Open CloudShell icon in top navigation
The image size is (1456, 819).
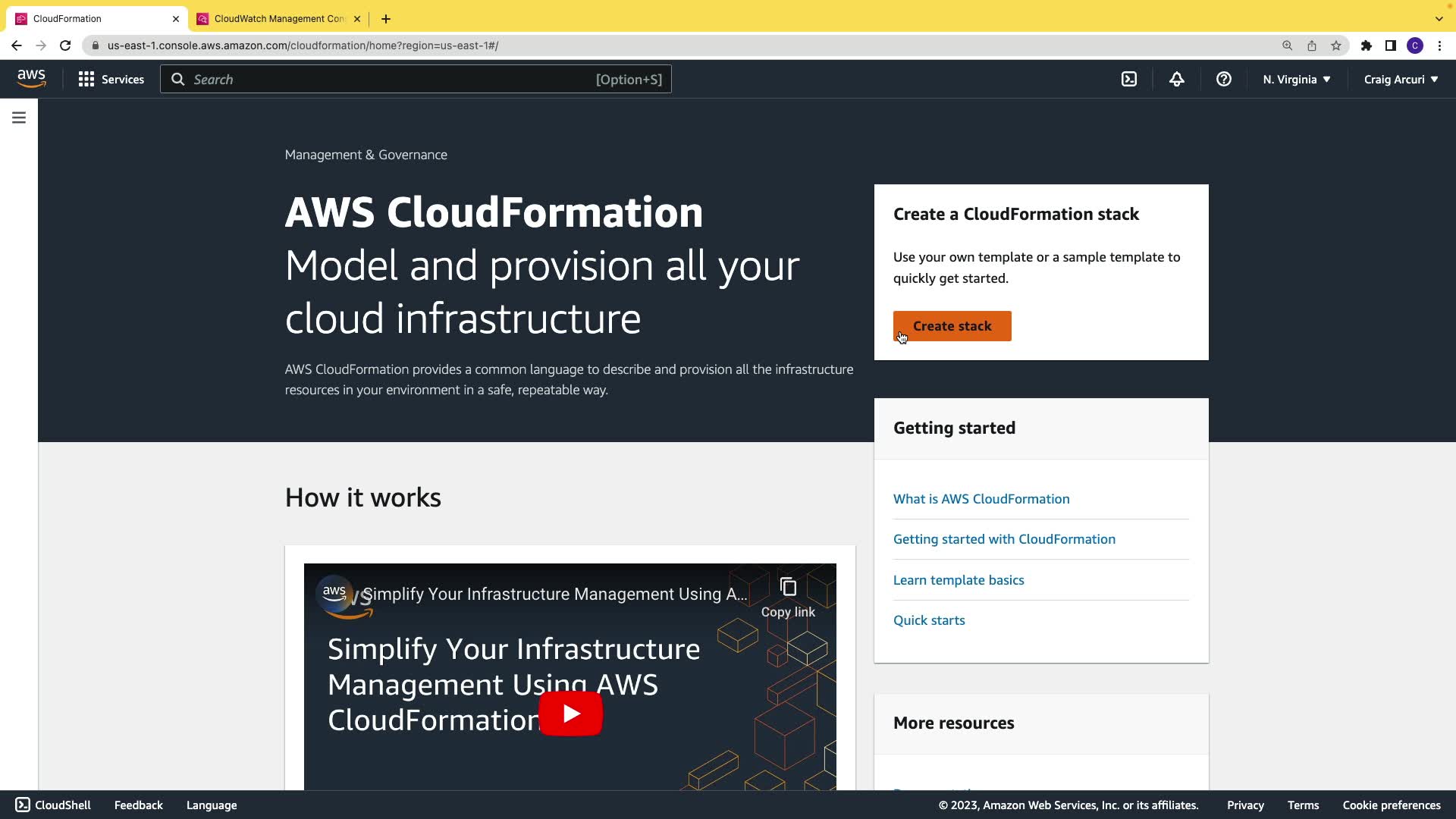pyautogui.click(x=1129, y=79)
